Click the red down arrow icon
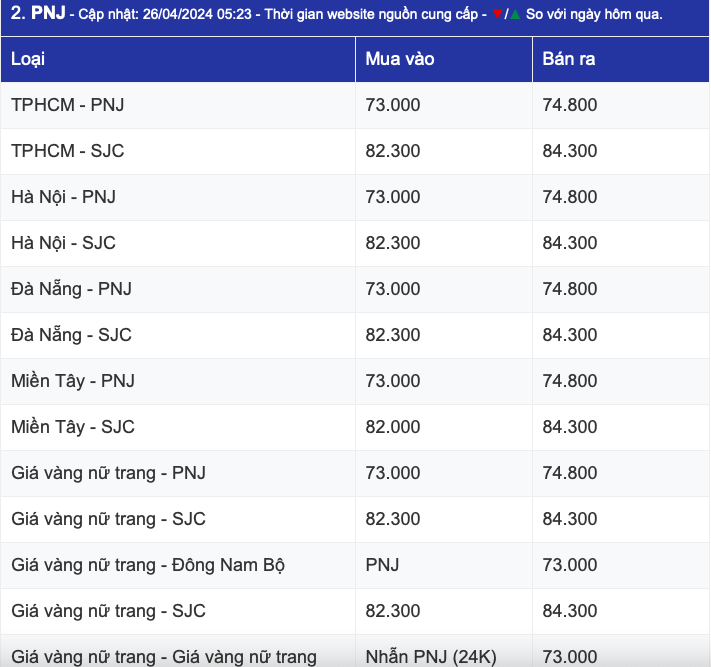The width and height of the screenshot is (711, 667). 497,14
